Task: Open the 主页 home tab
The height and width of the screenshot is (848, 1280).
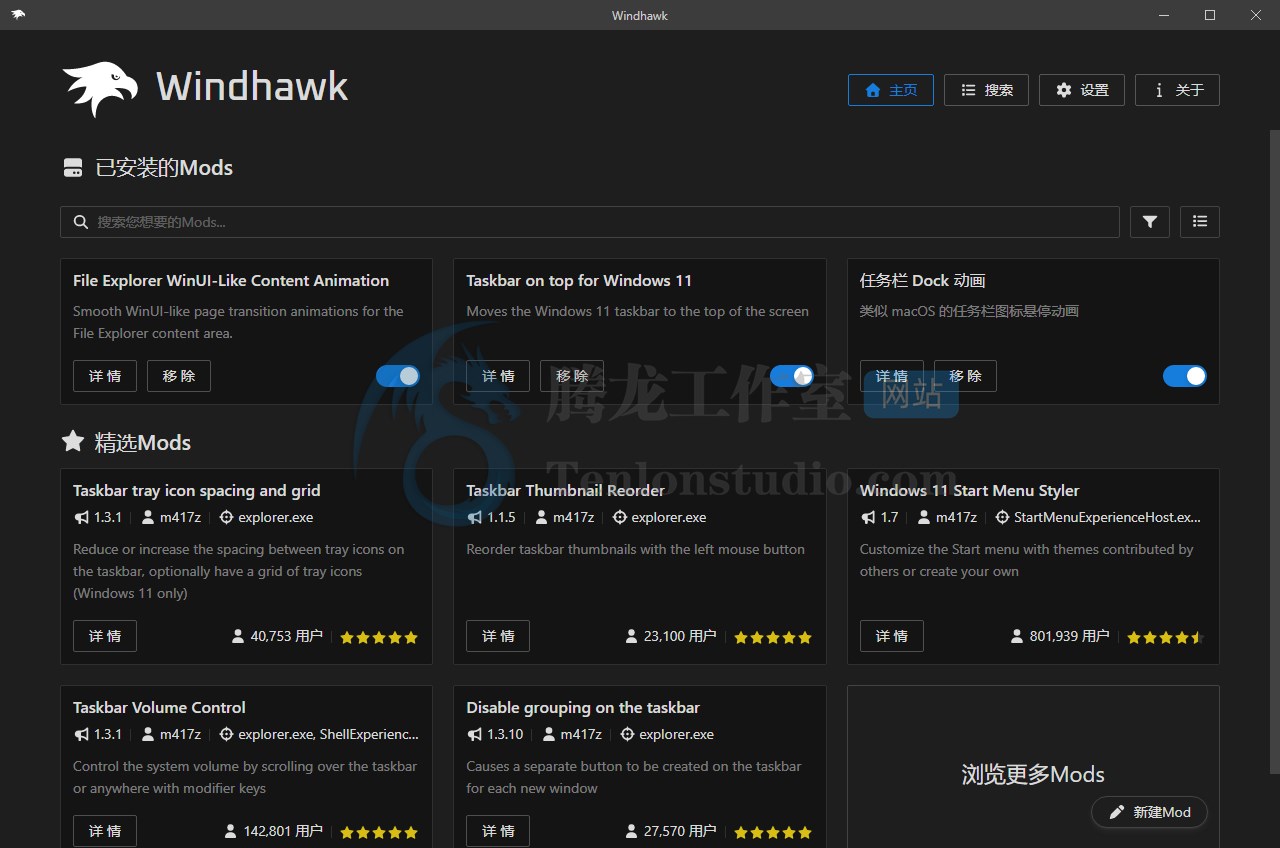Action: [891, 90]
